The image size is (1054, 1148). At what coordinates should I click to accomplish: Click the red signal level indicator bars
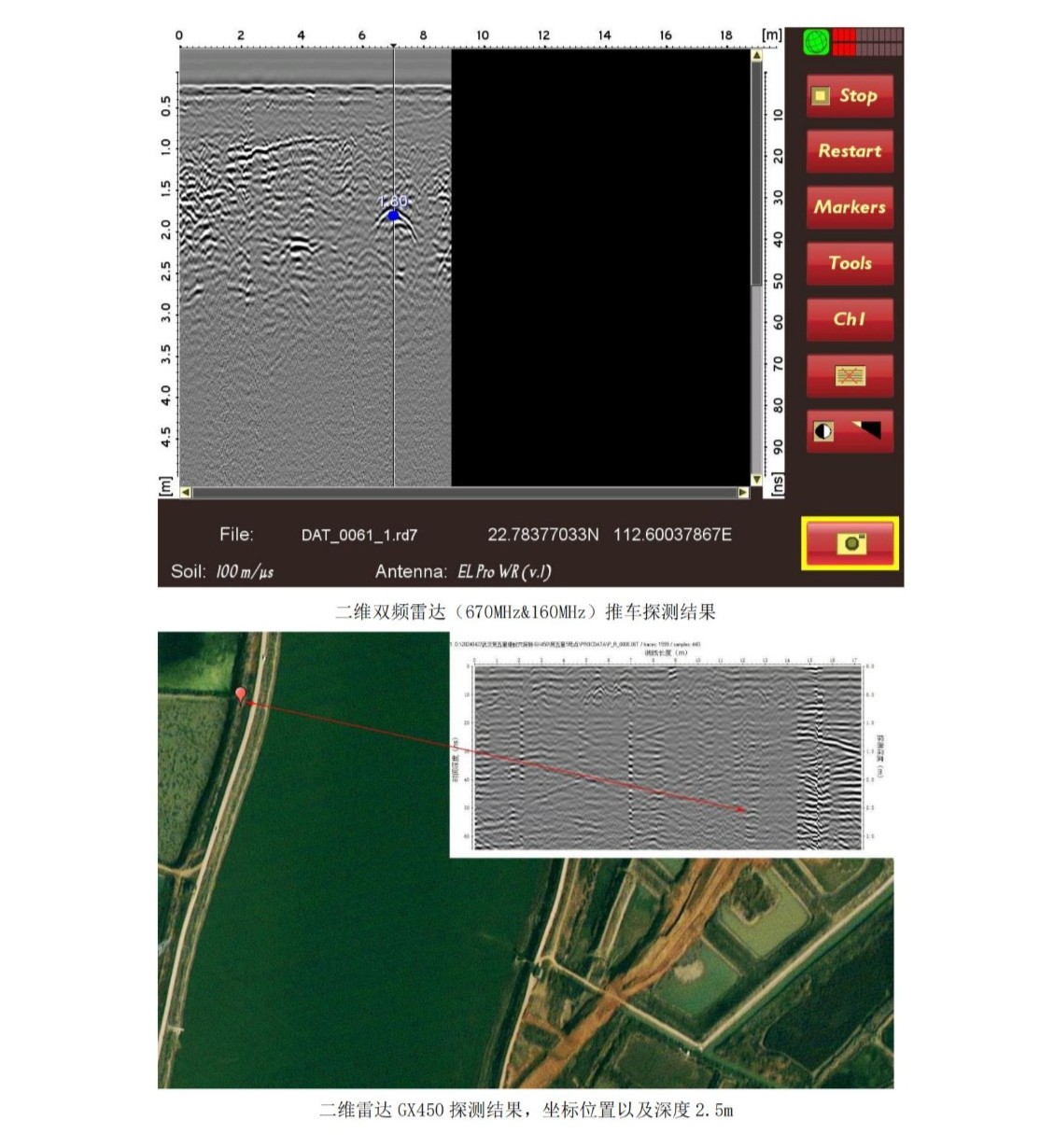point(867,43)
